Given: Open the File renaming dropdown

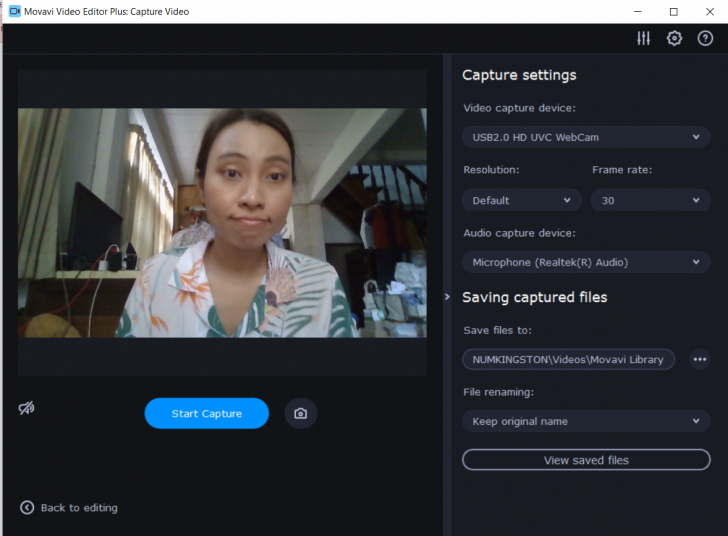Looking at the screenshot, I should coord(586,421).
